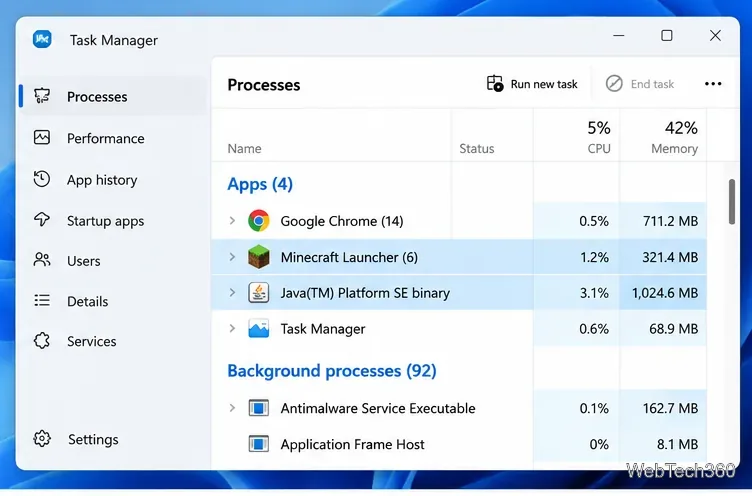Screen dimensions: 752x496
Task: Expand the Google Chrome process group
Action: (x=232, y=221)
